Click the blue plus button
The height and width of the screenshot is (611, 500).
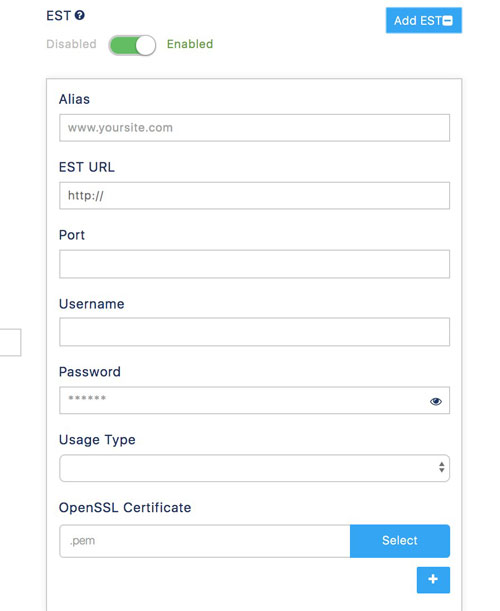tap(433, 580)
